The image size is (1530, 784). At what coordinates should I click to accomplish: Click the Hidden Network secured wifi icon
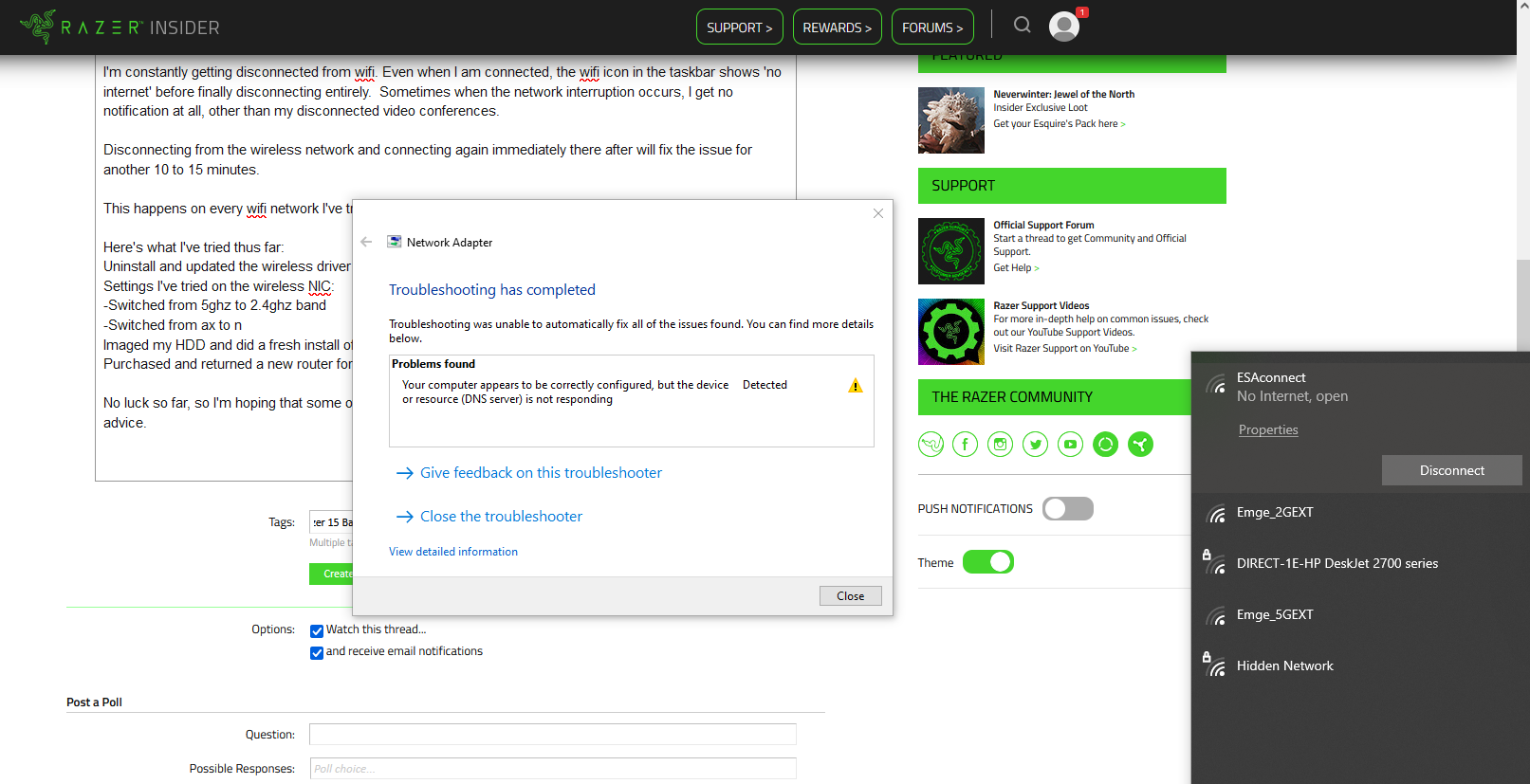(1214, 665)
